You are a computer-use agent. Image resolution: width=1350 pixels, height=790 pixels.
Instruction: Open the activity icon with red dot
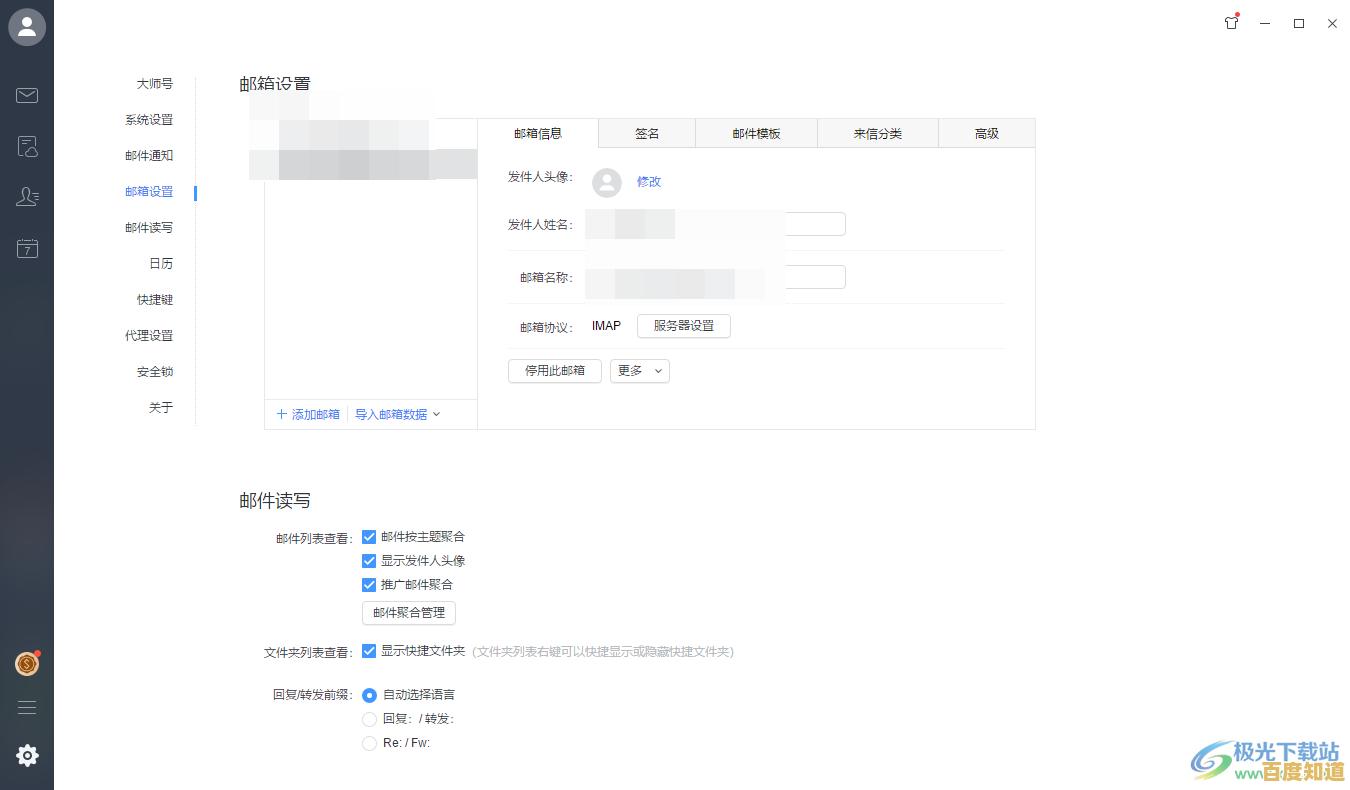(1231, 21)
